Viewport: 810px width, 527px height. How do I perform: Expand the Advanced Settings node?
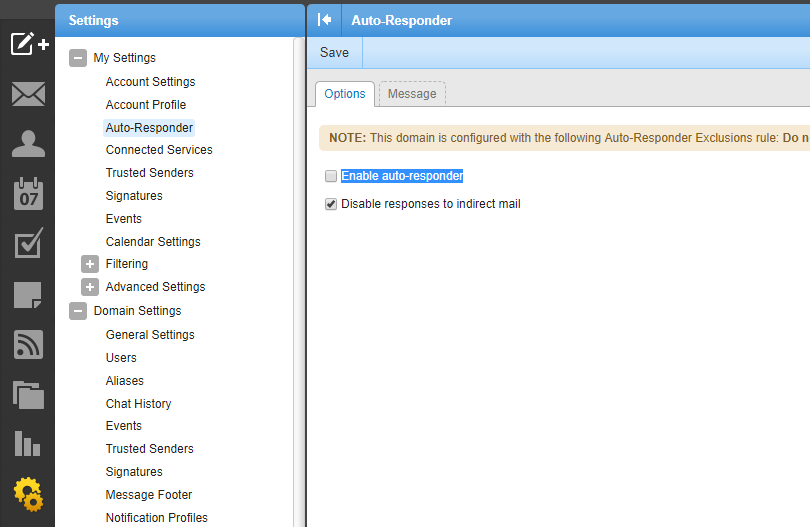(90, 287)
